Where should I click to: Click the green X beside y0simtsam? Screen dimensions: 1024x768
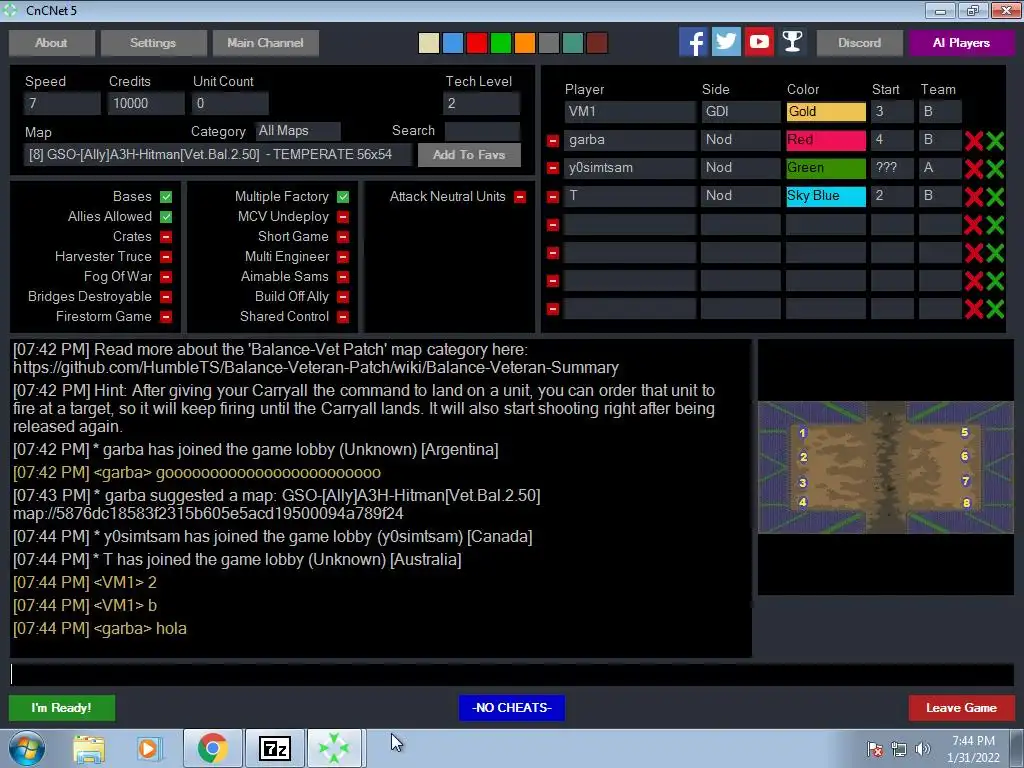[995, 168]
